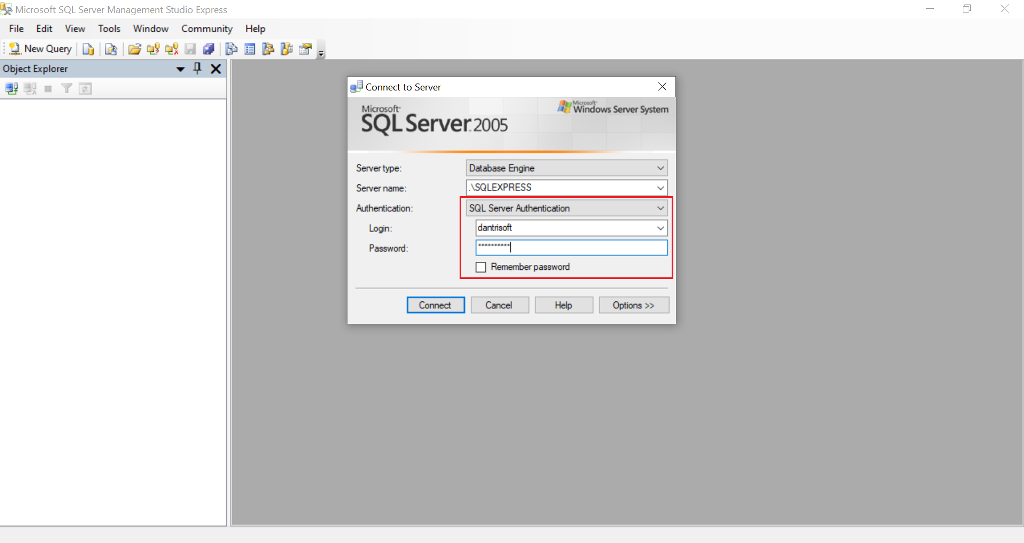The height and width of the screenshot is (543, 1024).
Task: Click the Connect icon in Object Explorer
Action: (x=11, y=88)
